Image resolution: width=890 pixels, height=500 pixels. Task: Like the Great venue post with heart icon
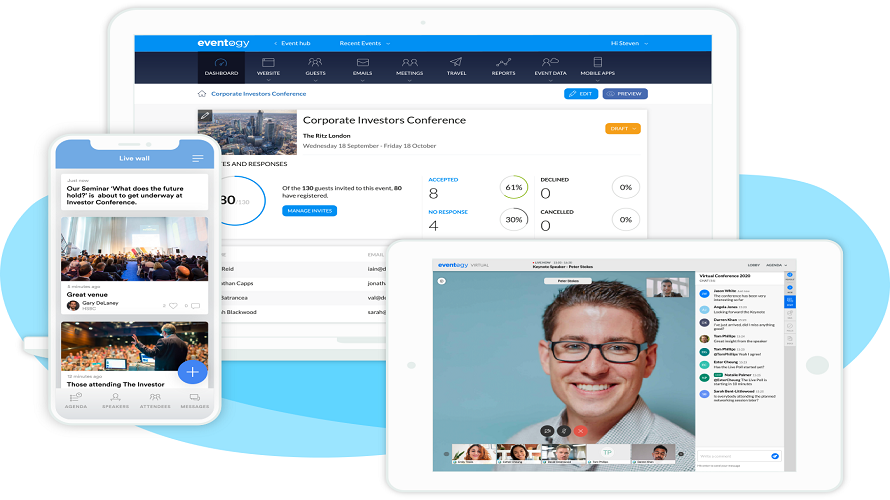pyautogui.click(x=173, y=306)
